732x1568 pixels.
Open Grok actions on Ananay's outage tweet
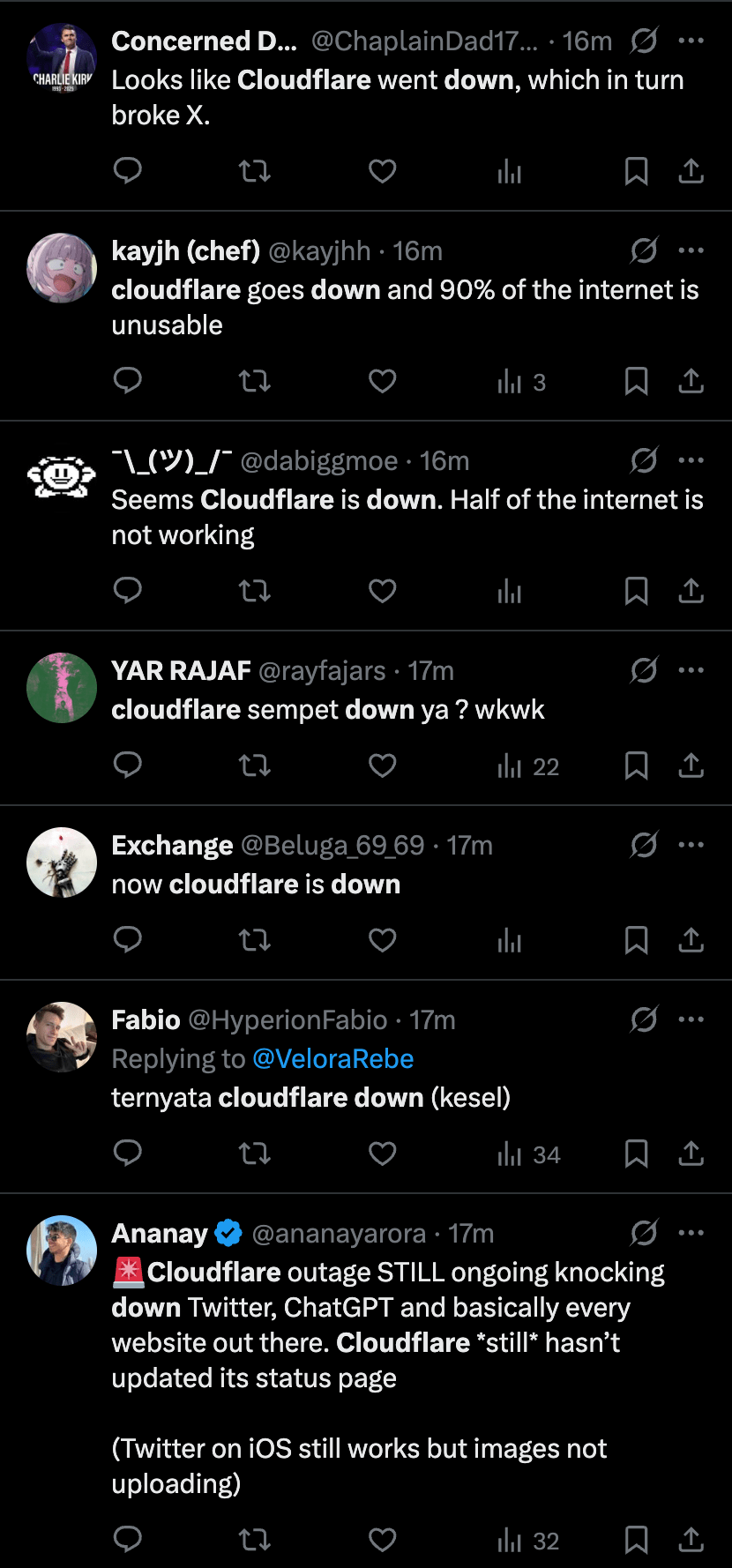(x=645, y=1233)
